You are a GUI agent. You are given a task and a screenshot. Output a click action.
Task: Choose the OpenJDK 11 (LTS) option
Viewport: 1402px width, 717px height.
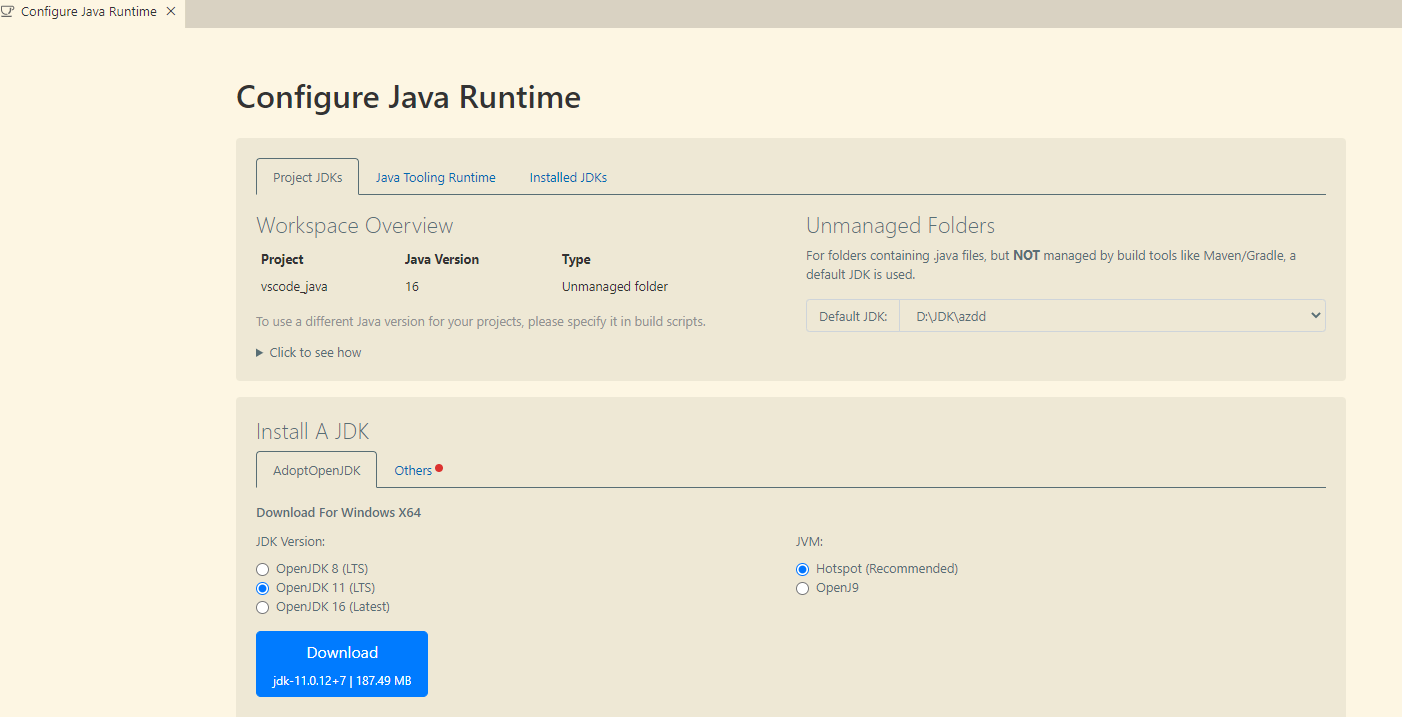tap(263, 588)
